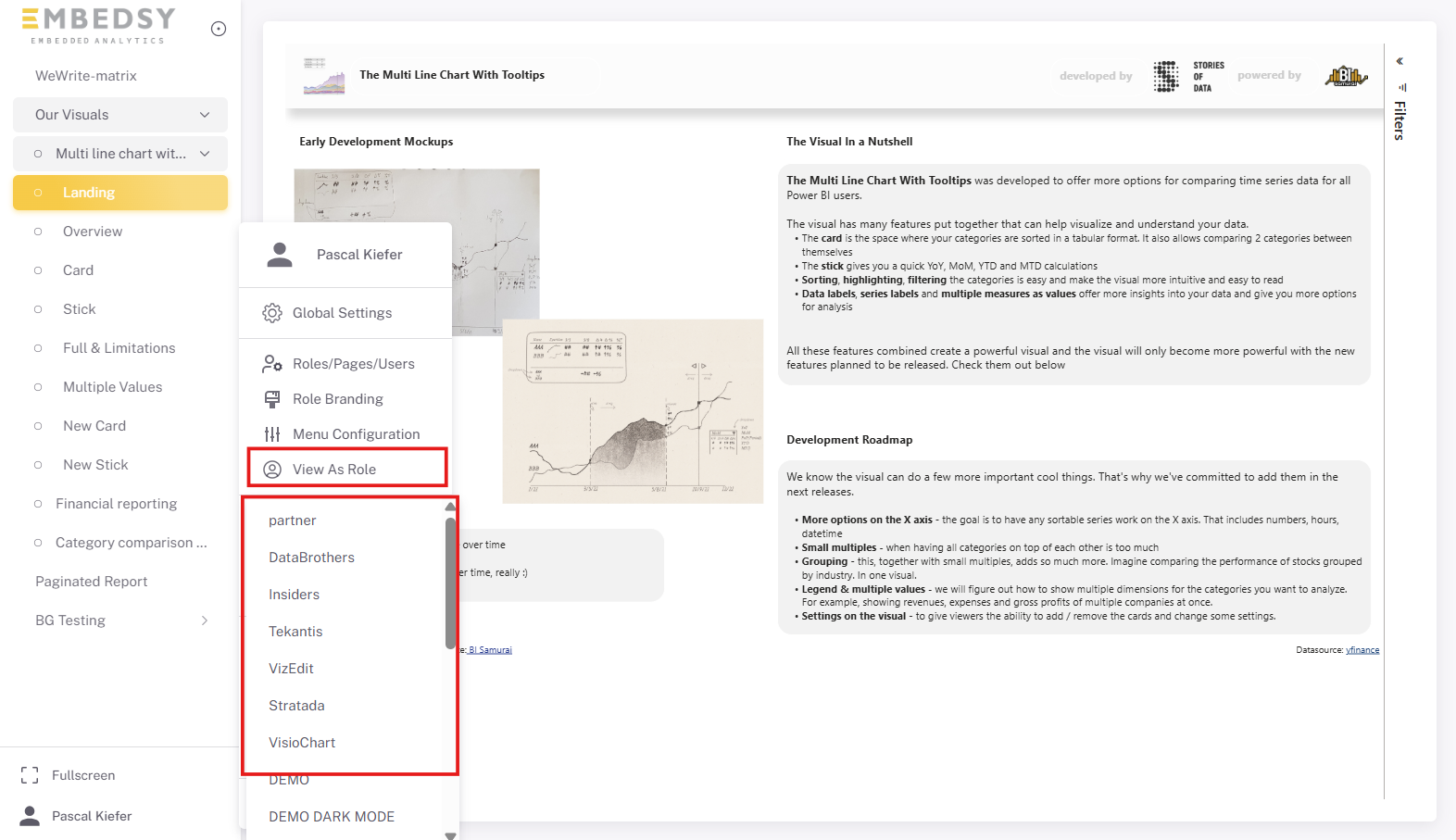
Task: Select the VisioChart role entry
Action: 302,743
